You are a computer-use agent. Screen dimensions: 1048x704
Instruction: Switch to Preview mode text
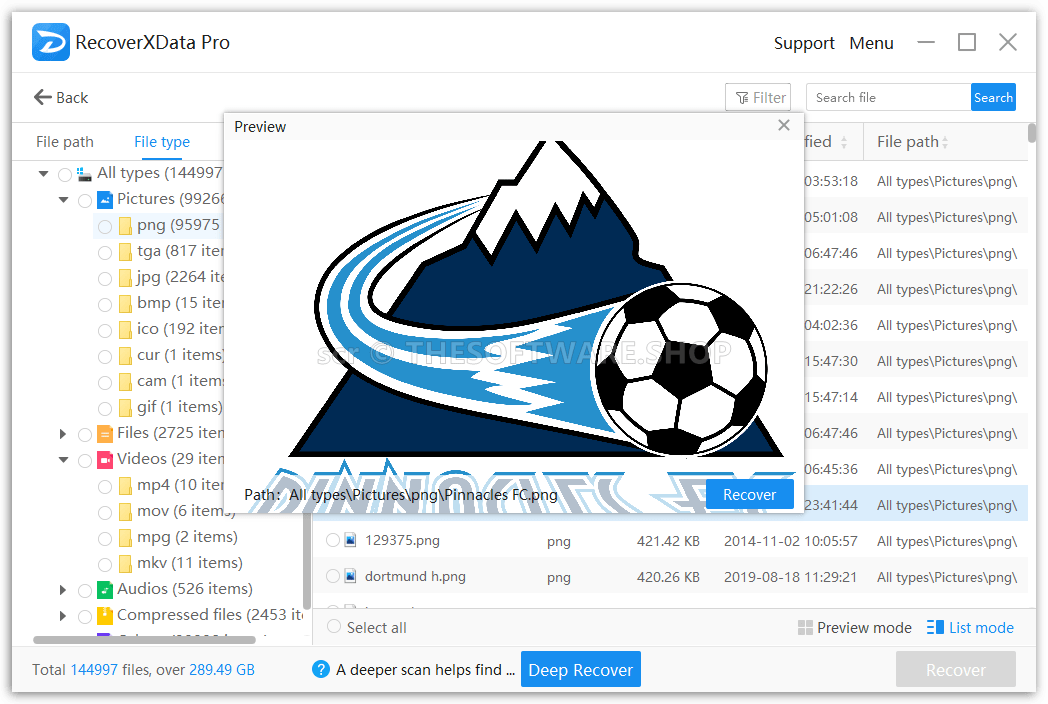point(864,628)
